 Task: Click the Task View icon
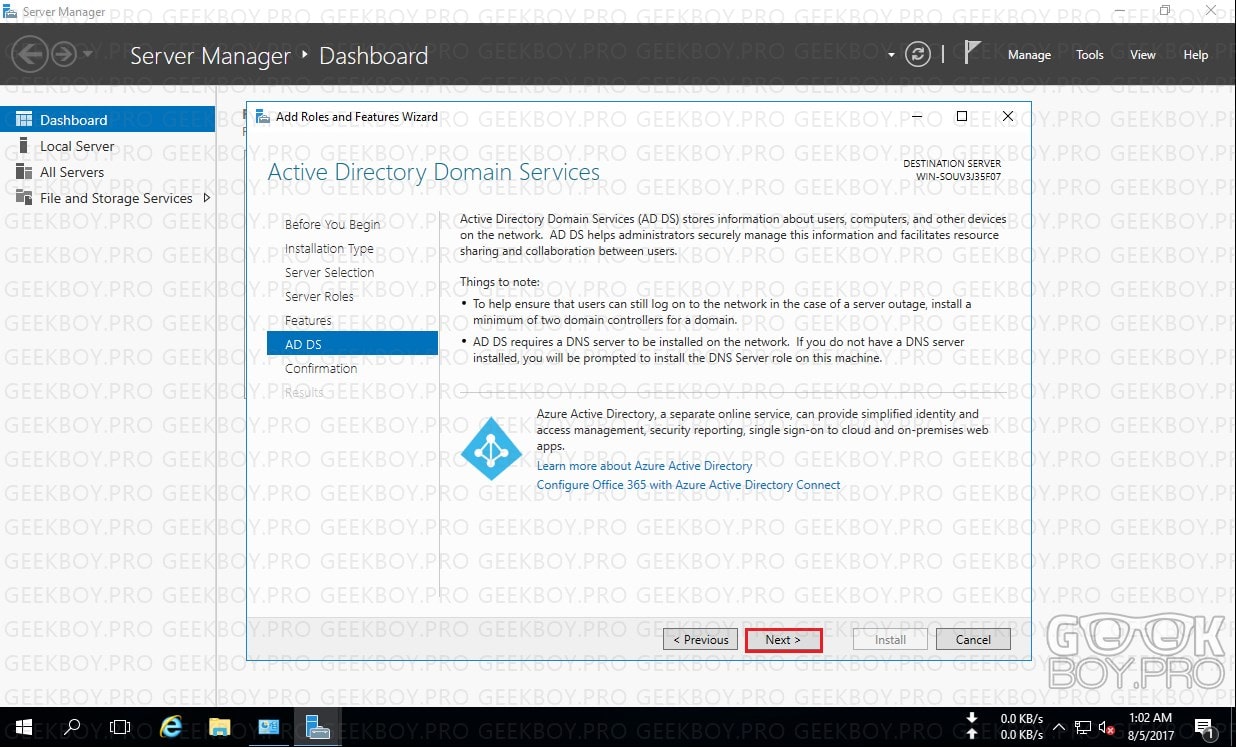(x=120, y=727)
